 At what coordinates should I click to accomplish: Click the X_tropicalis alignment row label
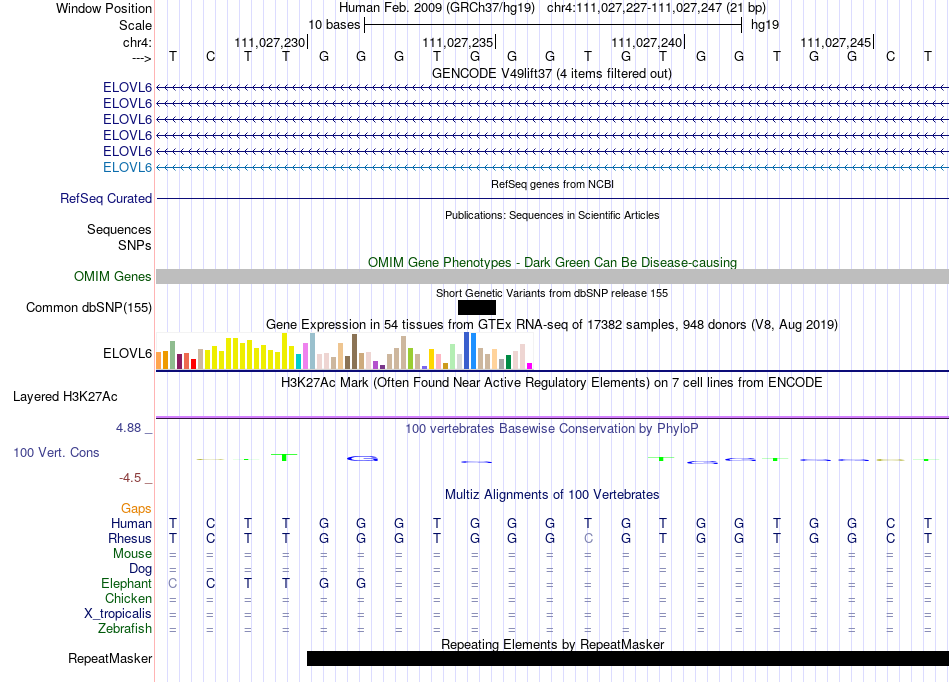coord(118,614)
